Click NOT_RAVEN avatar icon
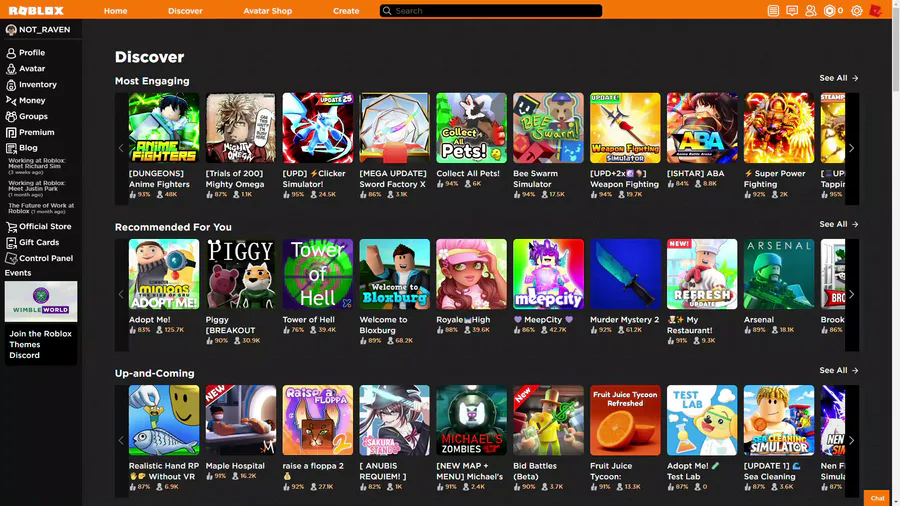 (11, 30)
